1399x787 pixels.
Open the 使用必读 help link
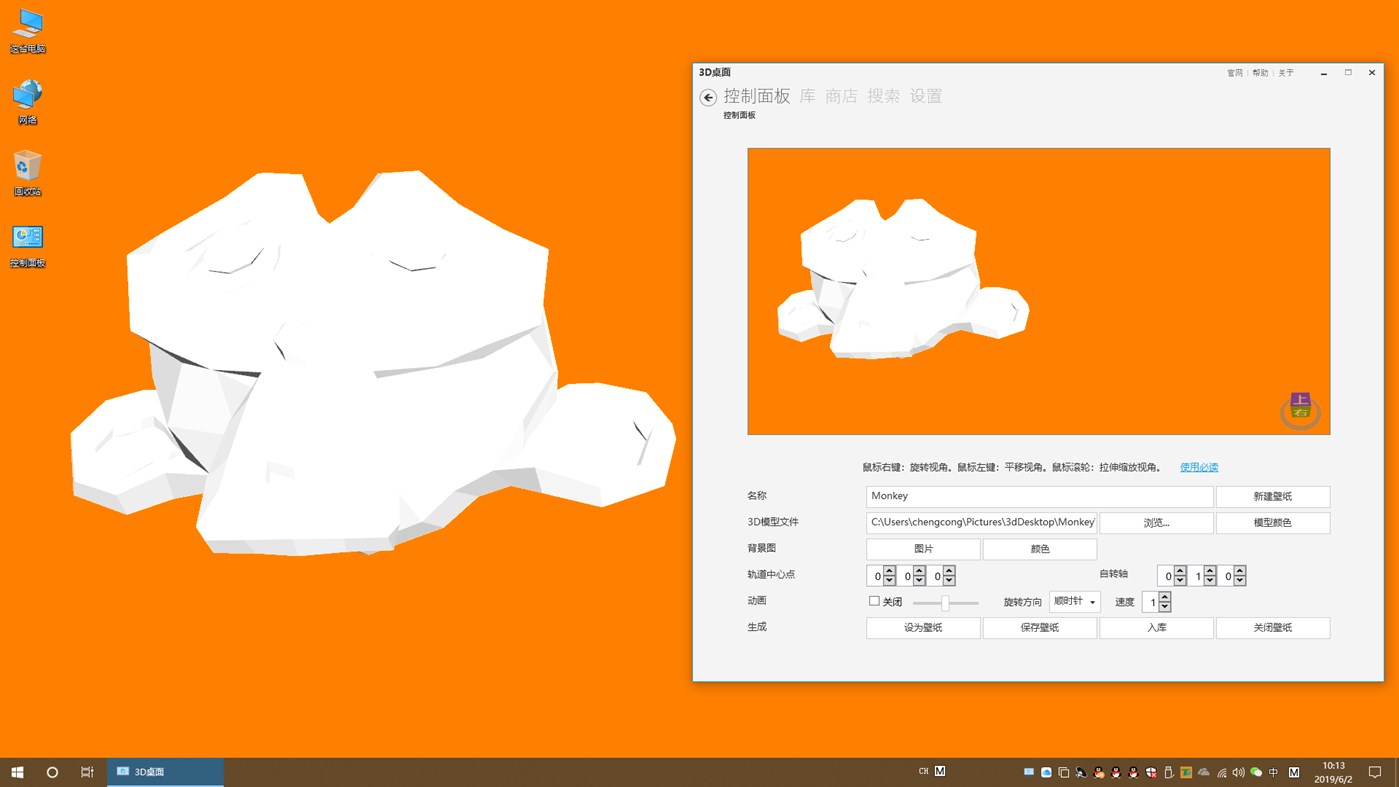[1197, 466]
